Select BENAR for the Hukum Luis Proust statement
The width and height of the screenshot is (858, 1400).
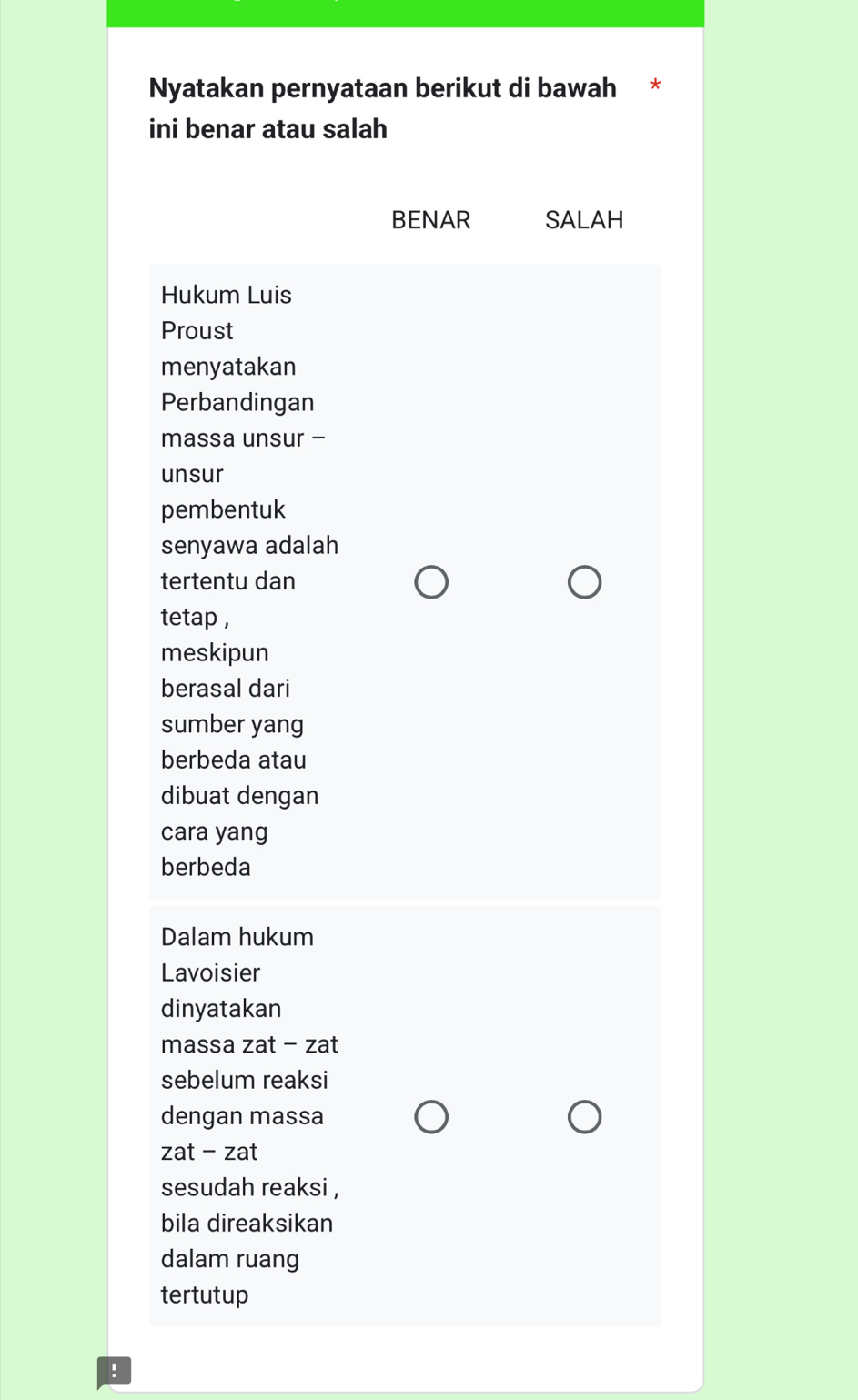click(x=431, y=582)
